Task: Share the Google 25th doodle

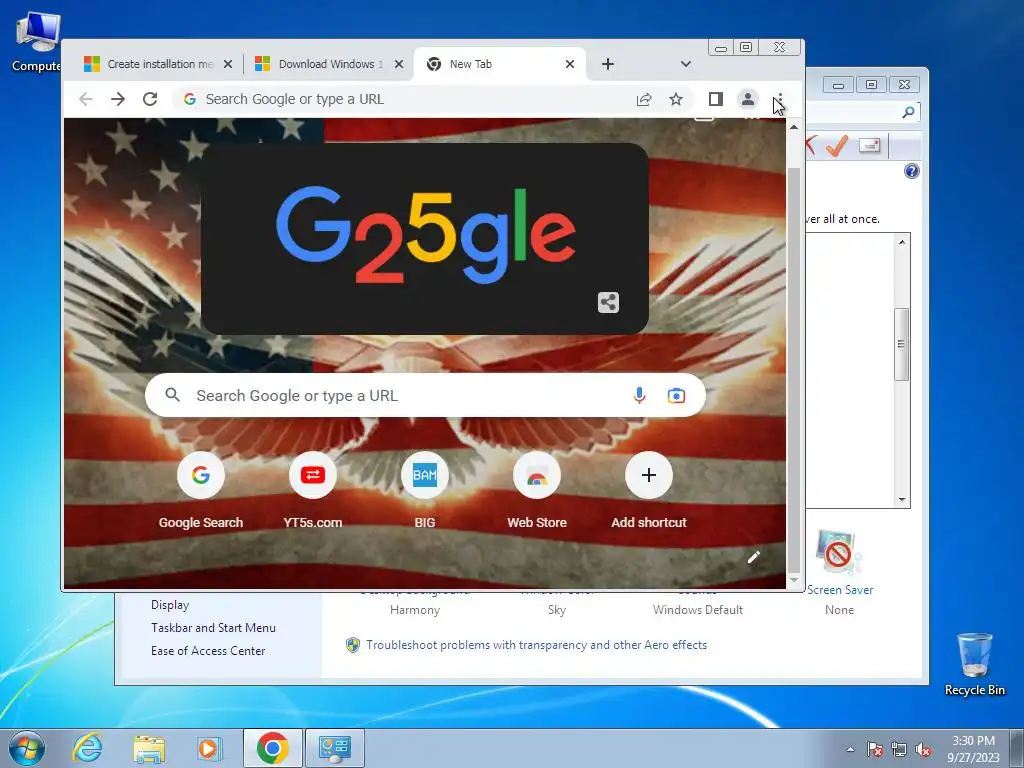Action: tap(608, 302)
